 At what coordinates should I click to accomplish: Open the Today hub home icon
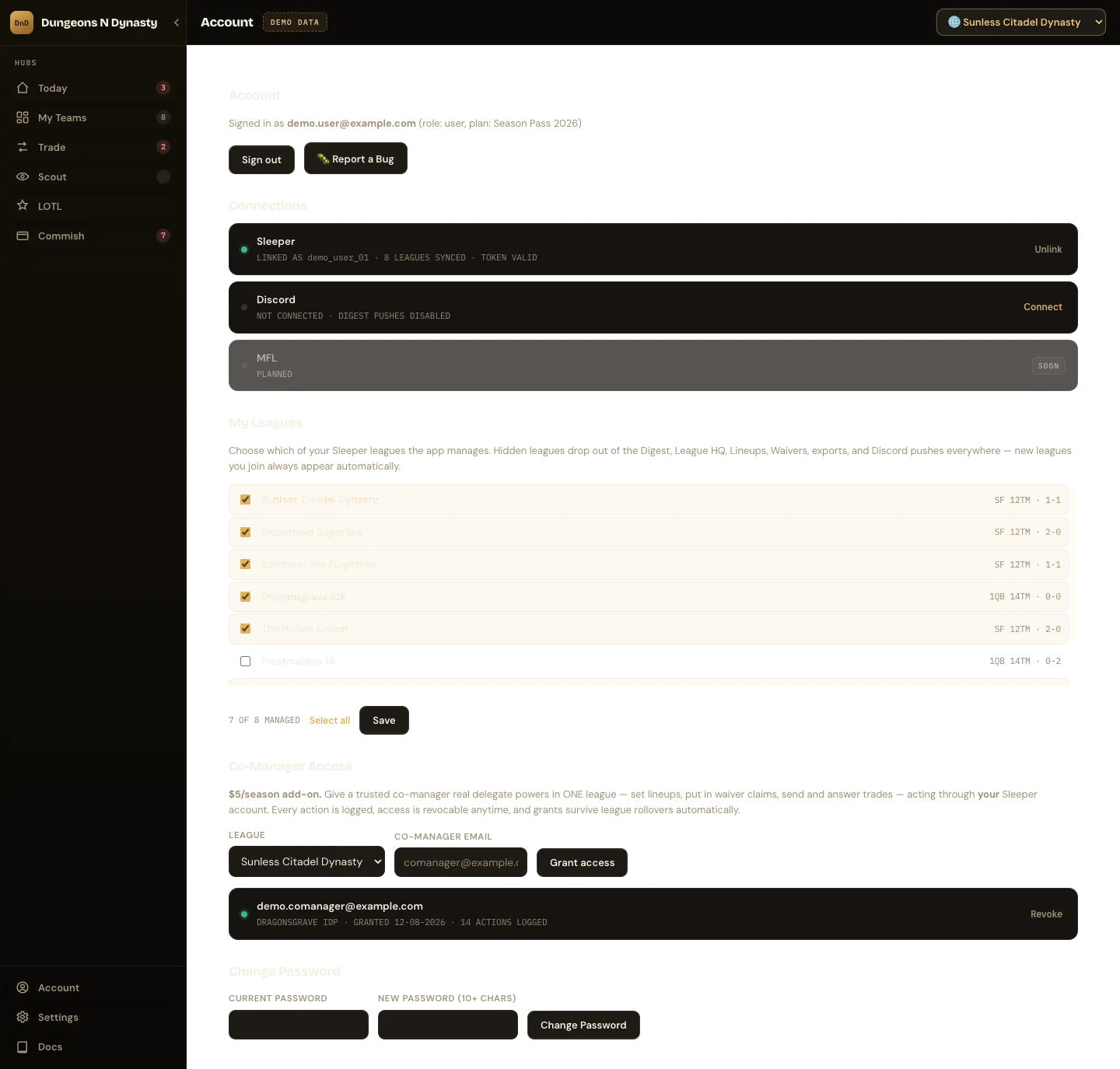click(23, 88)
